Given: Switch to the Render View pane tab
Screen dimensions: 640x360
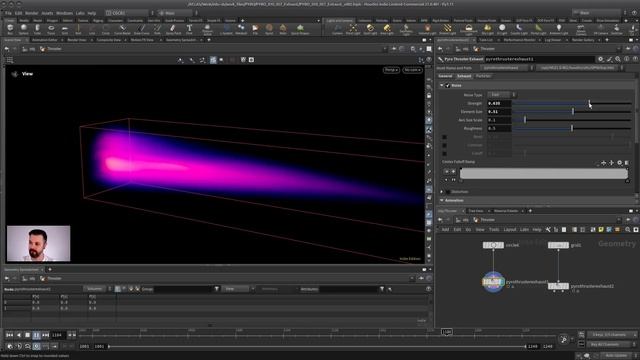Looking at the screenshot, I should point(77,40).
